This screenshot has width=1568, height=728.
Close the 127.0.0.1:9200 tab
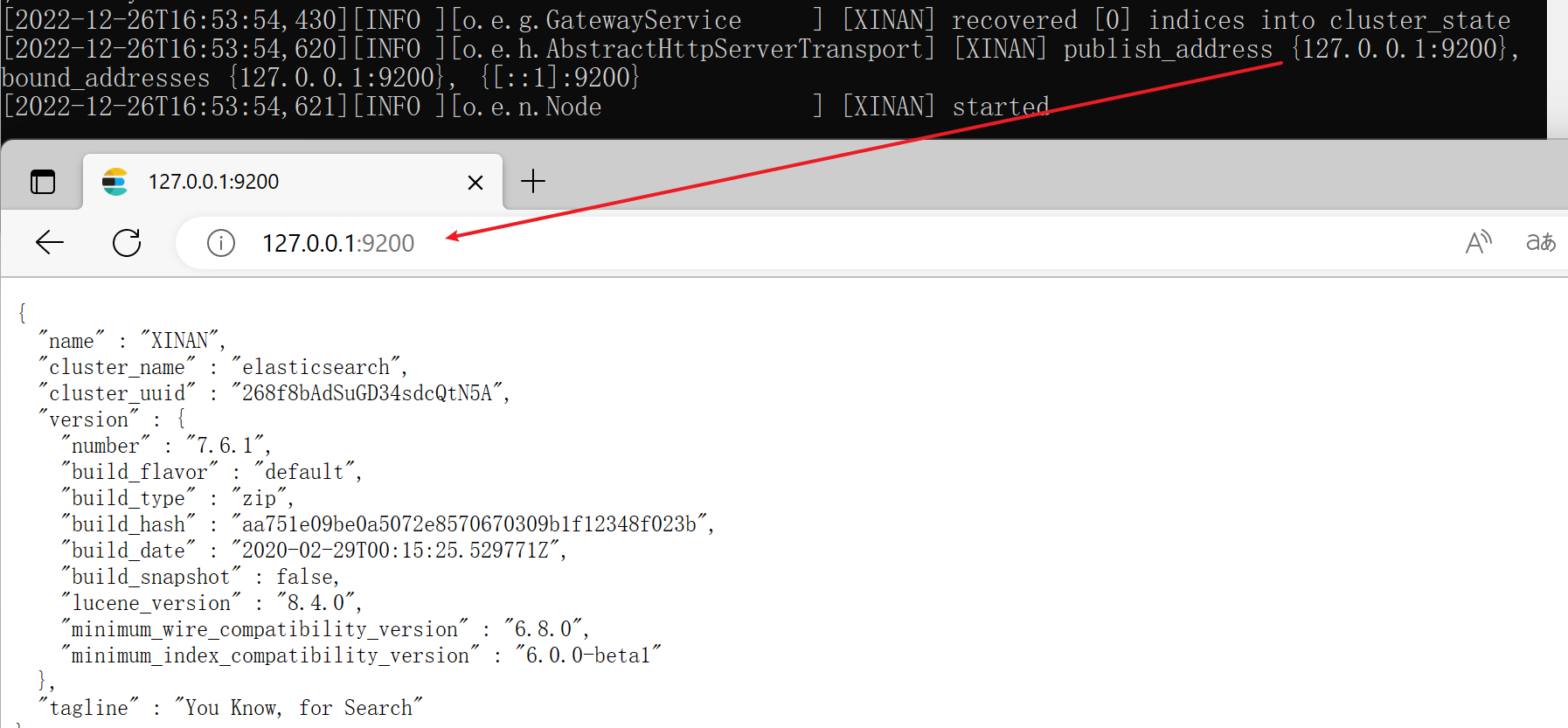(475, 183)
